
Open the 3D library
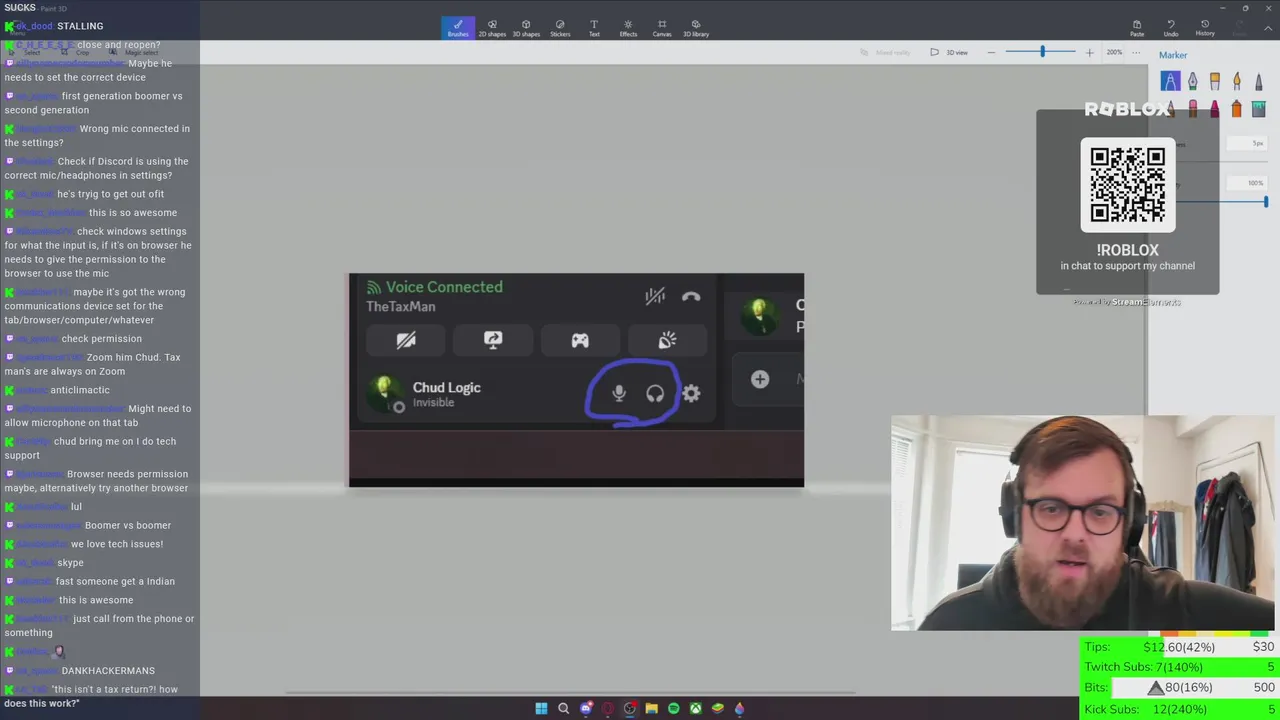point(696,28)
